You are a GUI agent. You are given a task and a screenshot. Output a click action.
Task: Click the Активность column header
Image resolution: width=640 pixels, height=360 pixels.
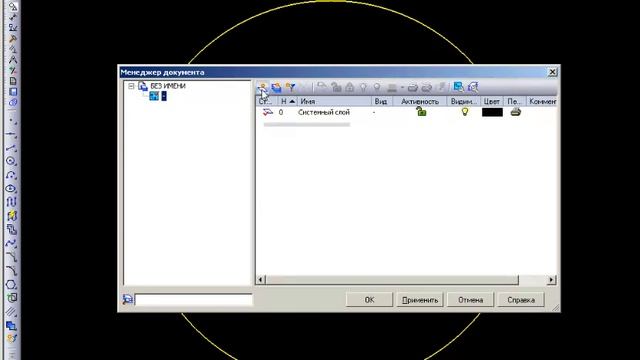420,101
